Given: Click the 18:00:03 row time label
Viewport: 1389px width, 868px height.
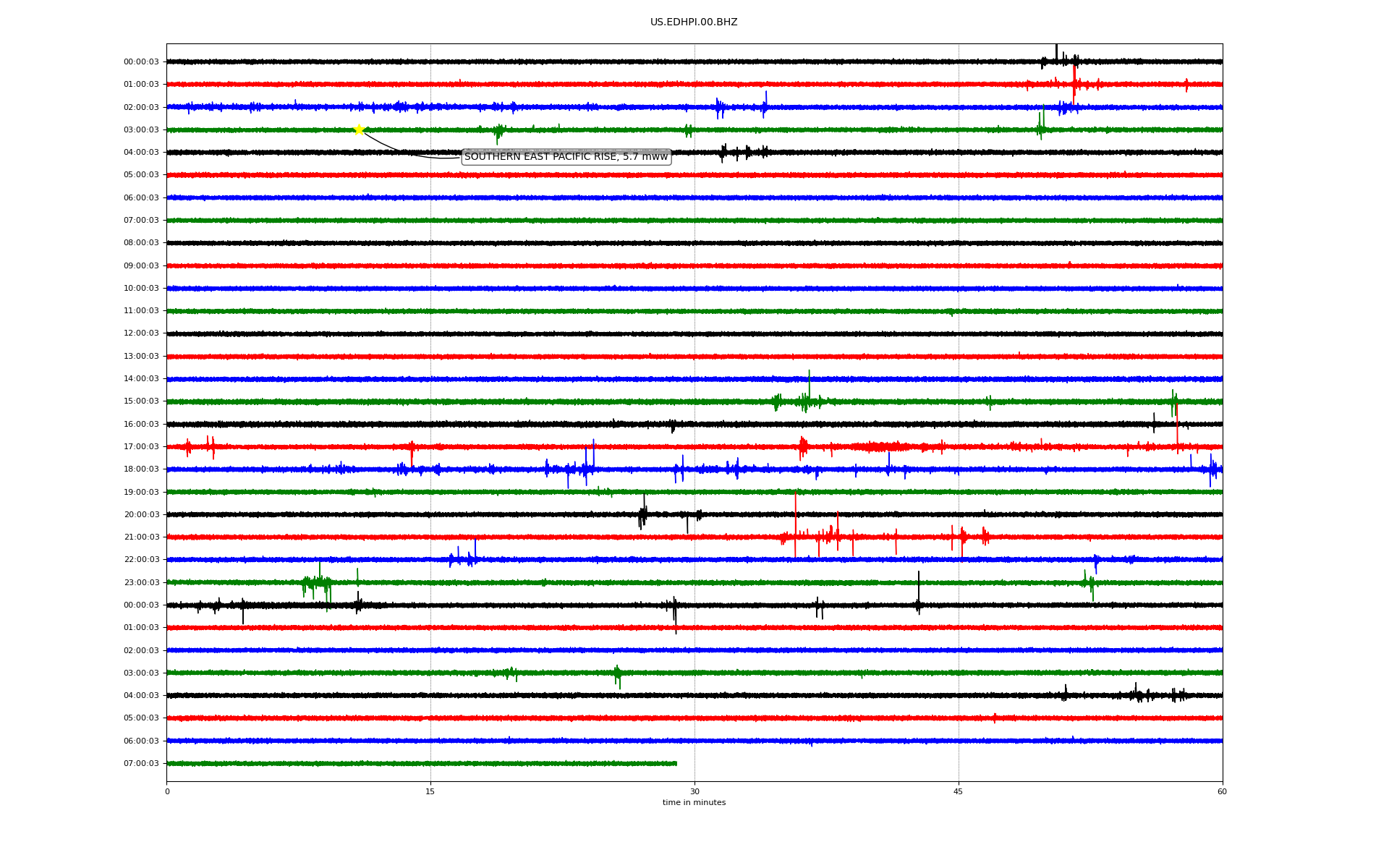Looking at the screenshot, I should point(141,469).
